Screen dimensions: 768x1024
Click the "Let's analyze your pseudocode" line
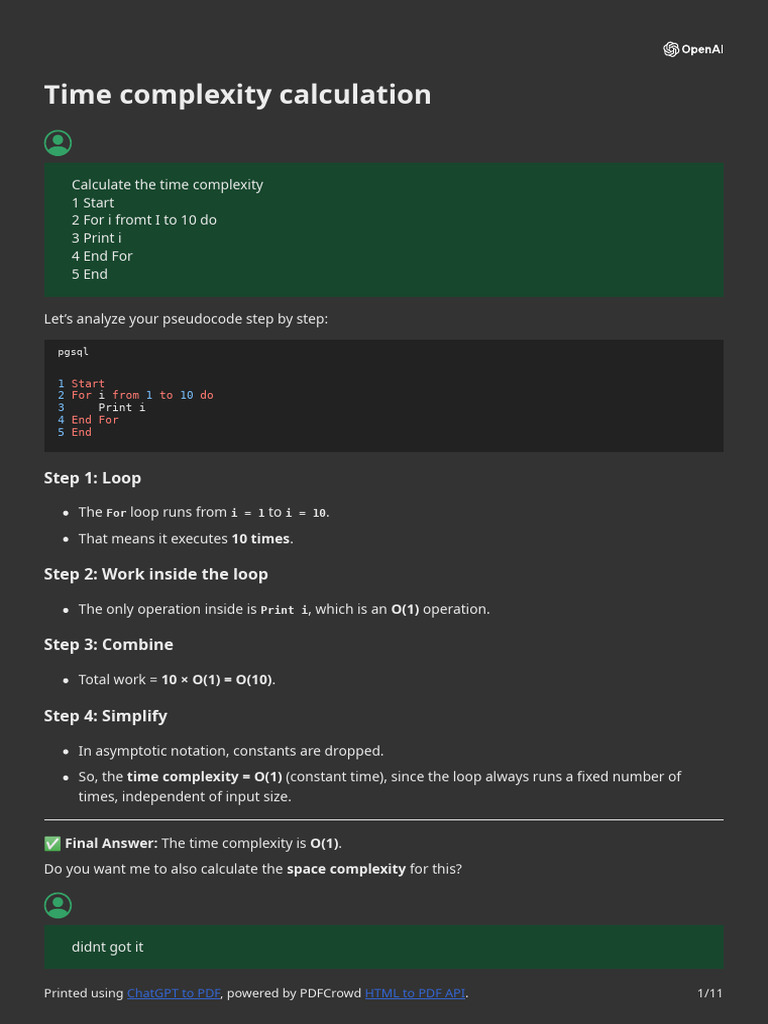coord(186,319)
